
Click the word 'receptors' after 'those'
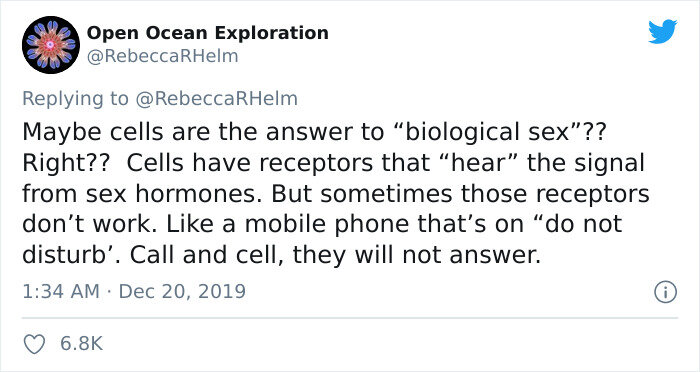(x=592, y=195)
